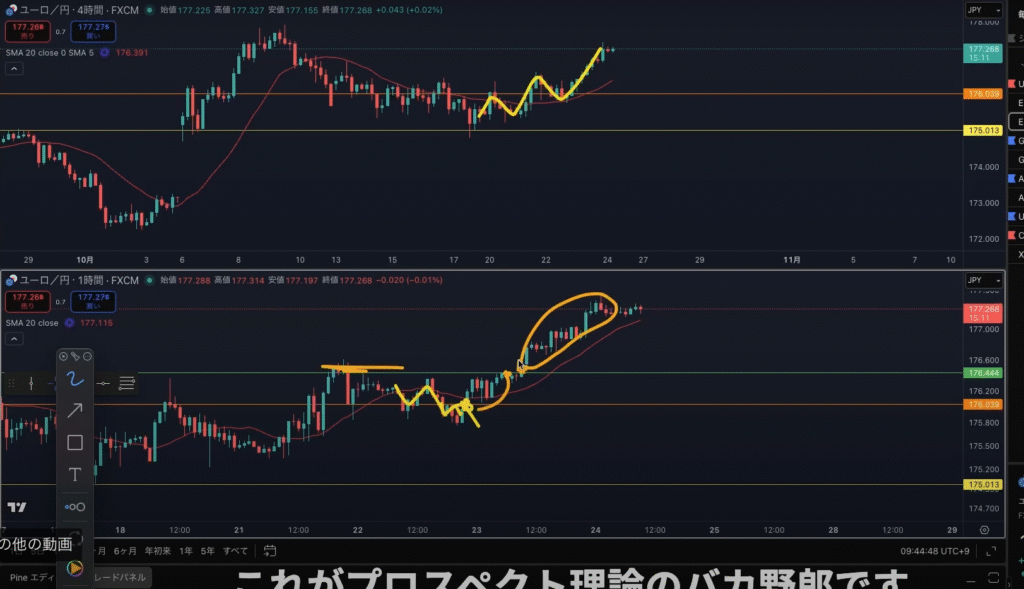This screenshot has width=1024, height=589.
Task: Click the 175.013 yellow price label lower chart
Action: click(981, 485)
